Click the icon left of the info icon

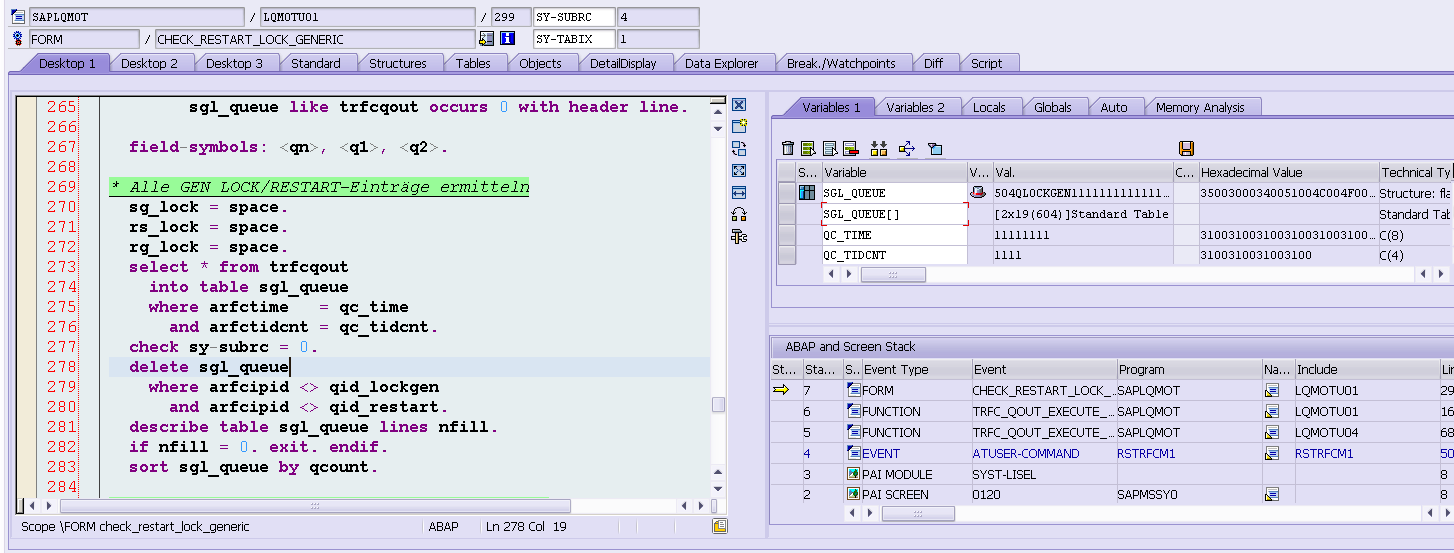pyautogui.click(x=487, y=39)
